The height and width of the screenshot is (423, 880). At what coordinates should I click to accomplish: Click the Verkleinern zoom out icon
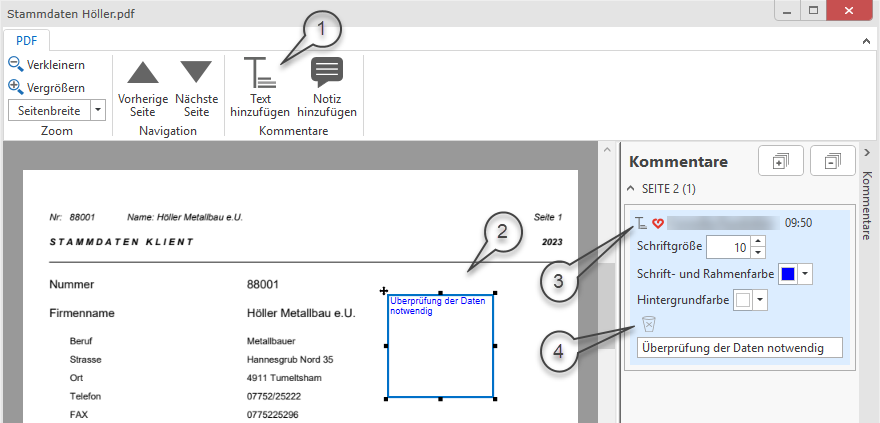pyautogui.click(x=16, y=64)
